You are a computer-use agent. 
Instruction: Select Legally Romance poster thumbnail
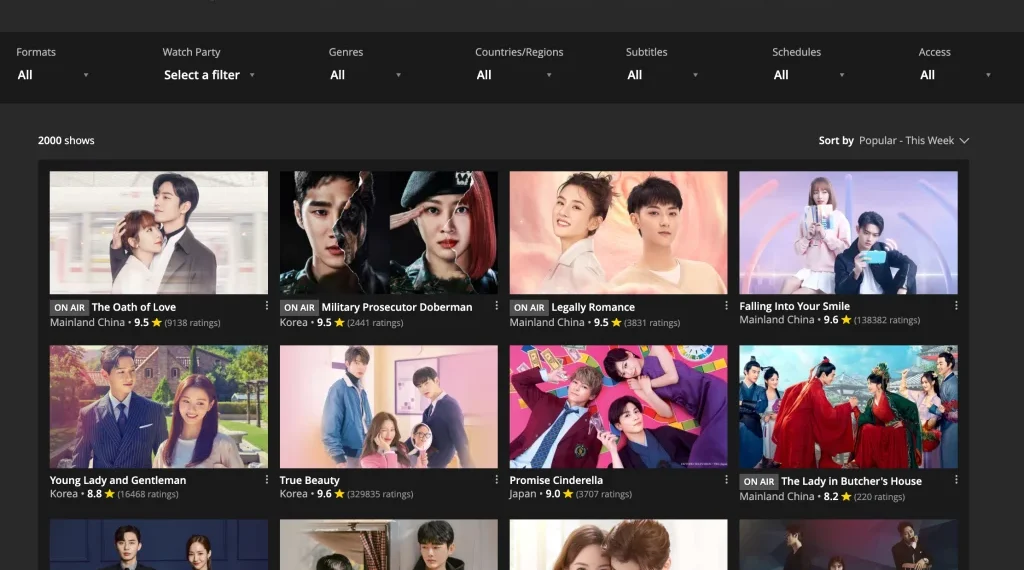coord(618,232)
